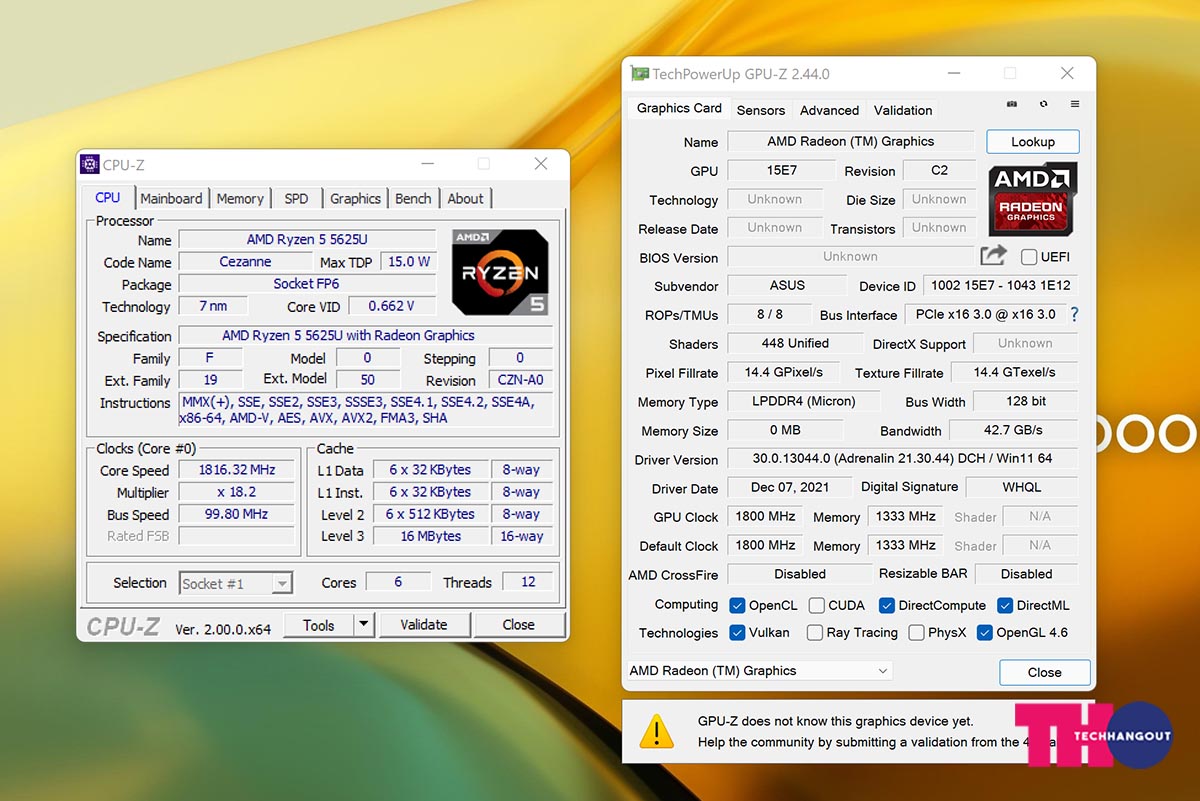Click the AMD Radeon Graphics logo
1200x801 pixels.
(x=1033, y=199)
